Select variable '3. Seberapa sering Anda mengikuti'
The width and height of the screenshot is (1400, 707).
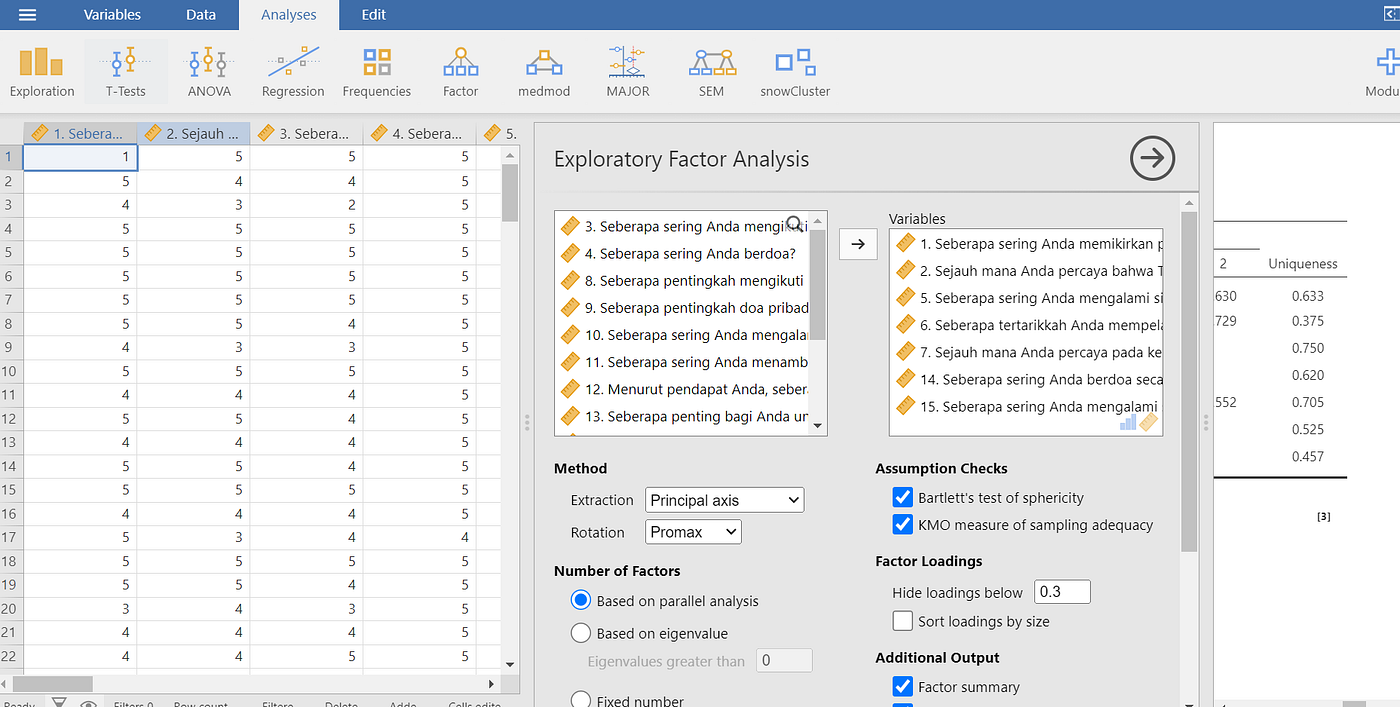click(x=682, y=226)
